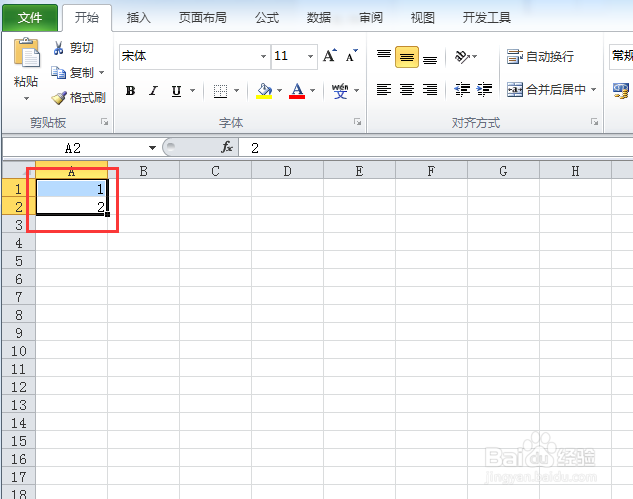This screenshot has height=499, width=633.
Task: Expand underline style dropdown arrow
Action: [193, 91]
